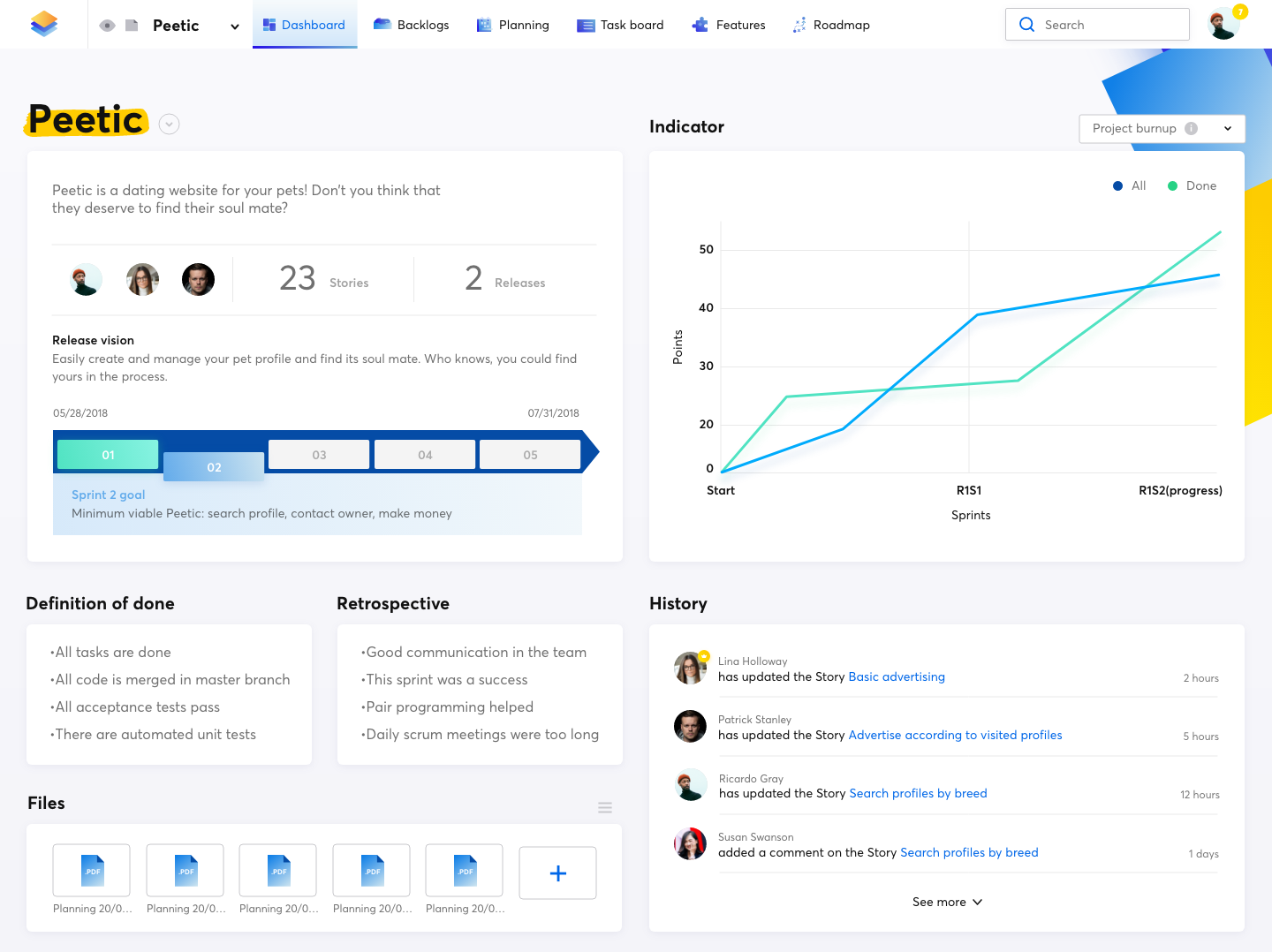Go to the Planning tab
The width and height of the screenshot is (1272, 952).
coord(513,25)
